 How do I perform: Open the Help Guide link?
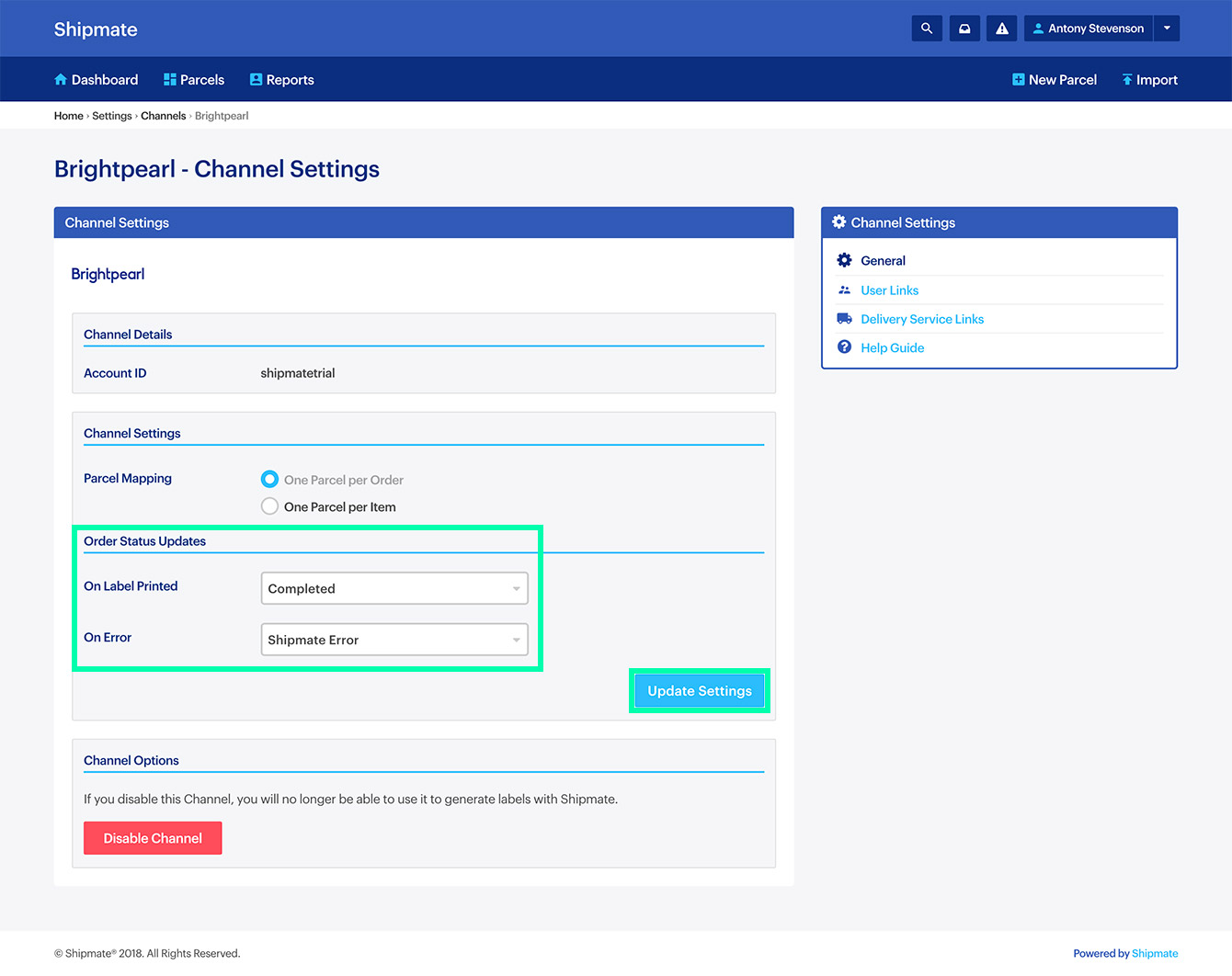point(892,347)
